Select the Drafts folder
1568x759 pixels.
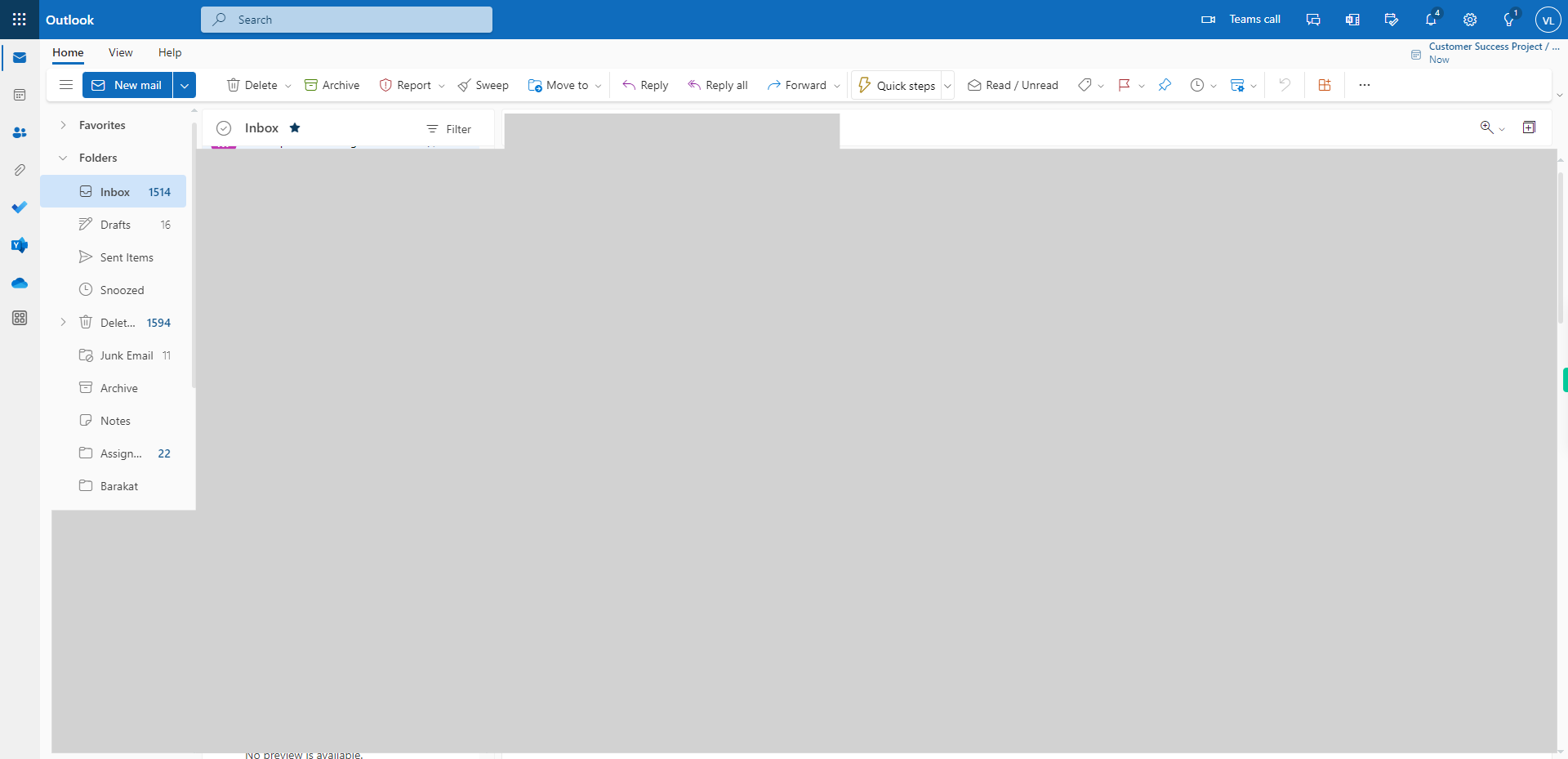(114, 224)
